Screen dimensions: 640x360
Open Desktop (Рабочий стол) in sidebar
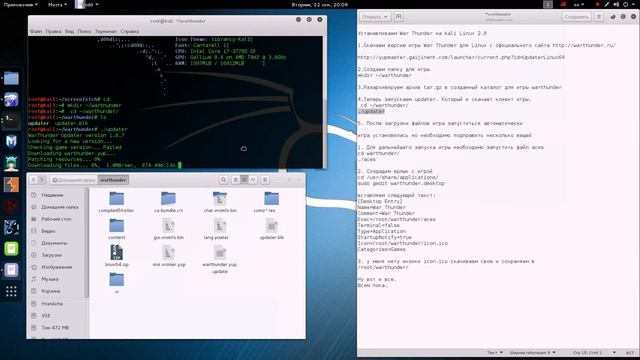pyautogui.click(x=56, y=219)
